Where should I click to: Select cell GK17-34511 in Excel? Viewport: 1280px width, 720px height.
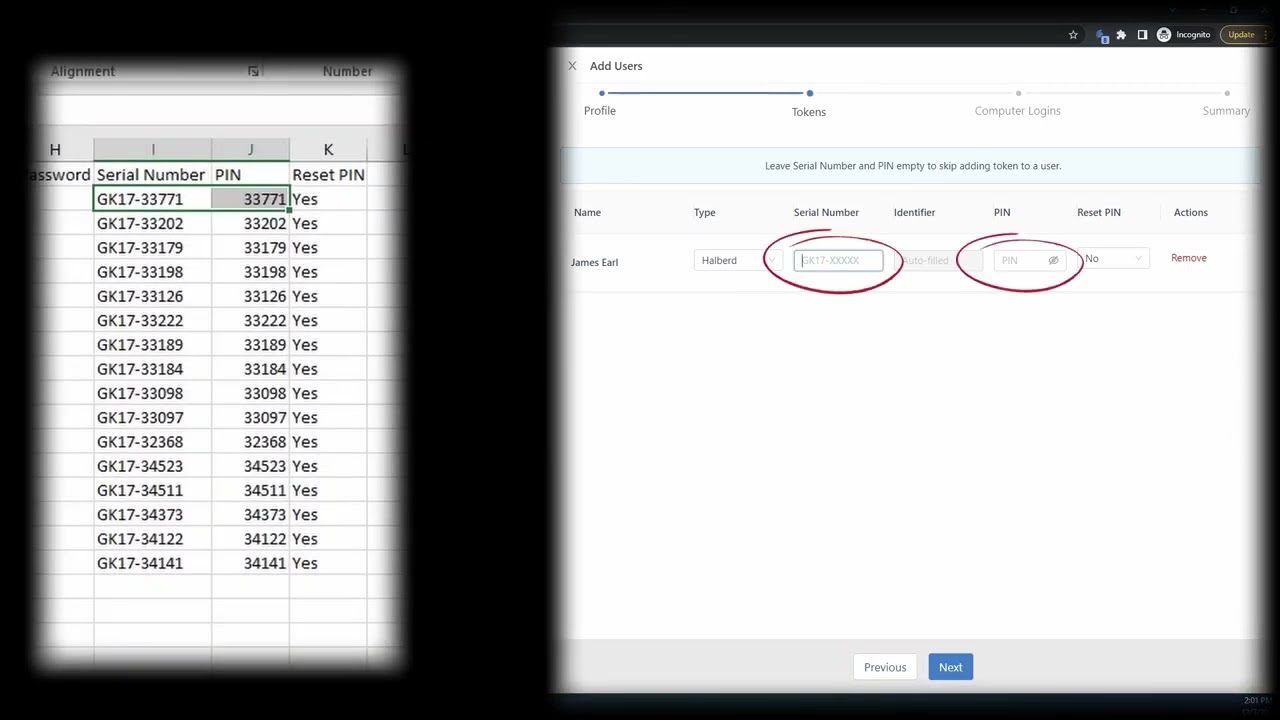coord(153,490)
